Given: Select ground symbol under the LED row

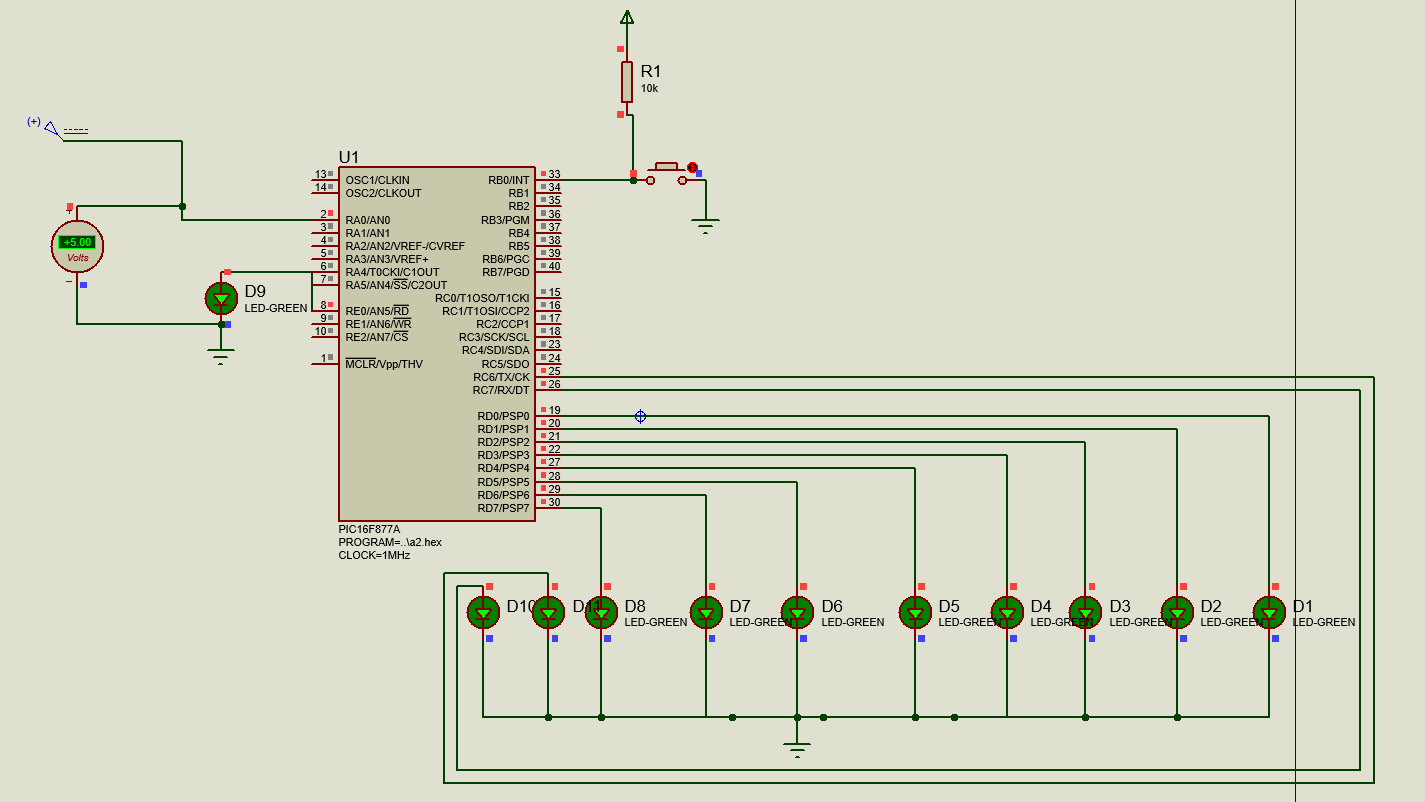Looking at the screenshot, I should point(797,750).
